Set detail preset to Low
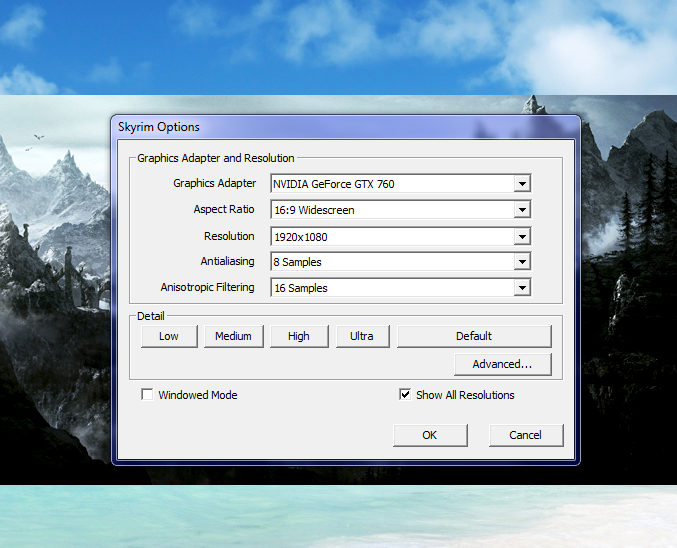The height and width of the screenshot is (548, 677). click(x=169, y=336)
